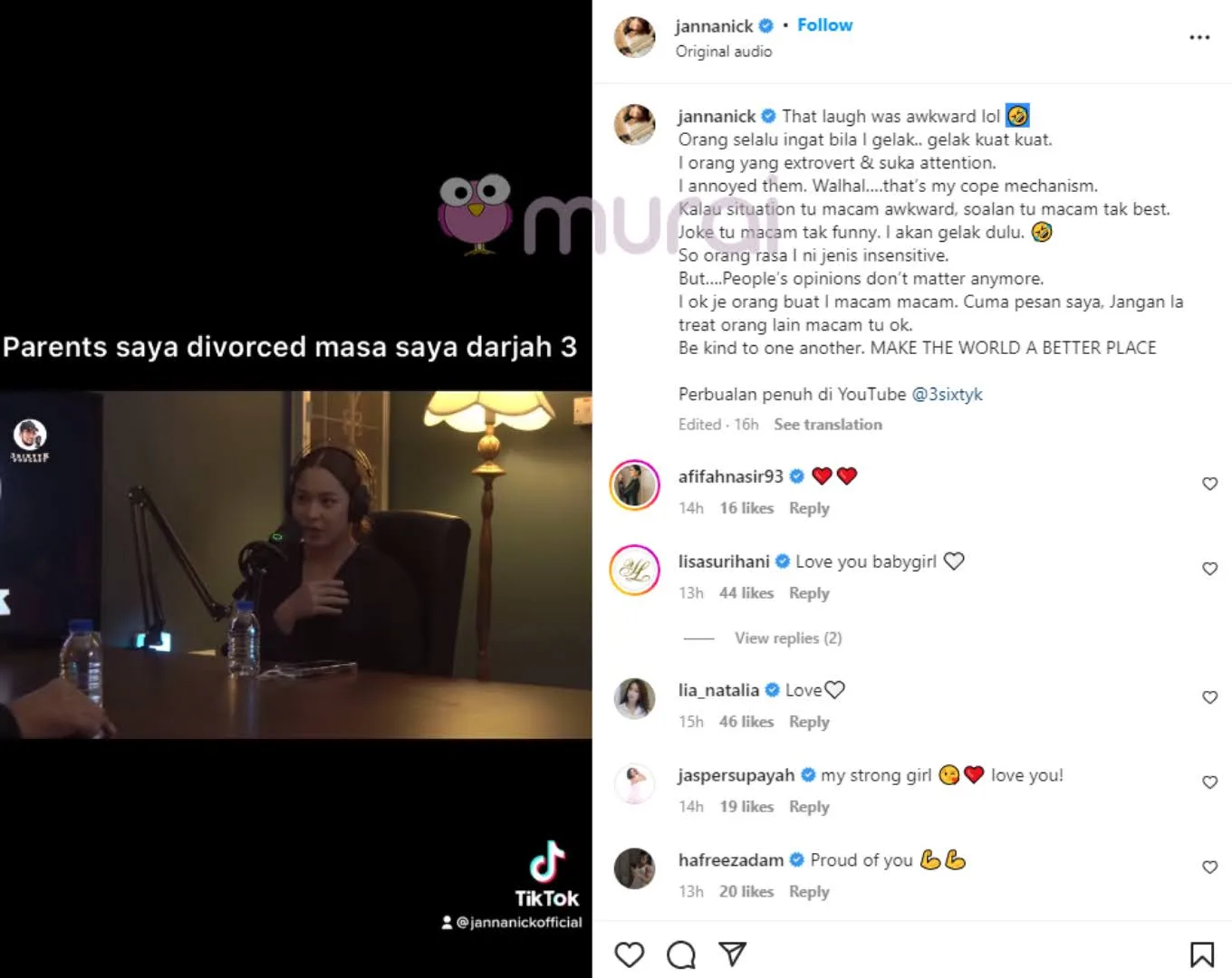Reply to jaspersupayah's comment
Image resolution: width=1232 pixels, height=978 pixels.
[x=809, y=807]
